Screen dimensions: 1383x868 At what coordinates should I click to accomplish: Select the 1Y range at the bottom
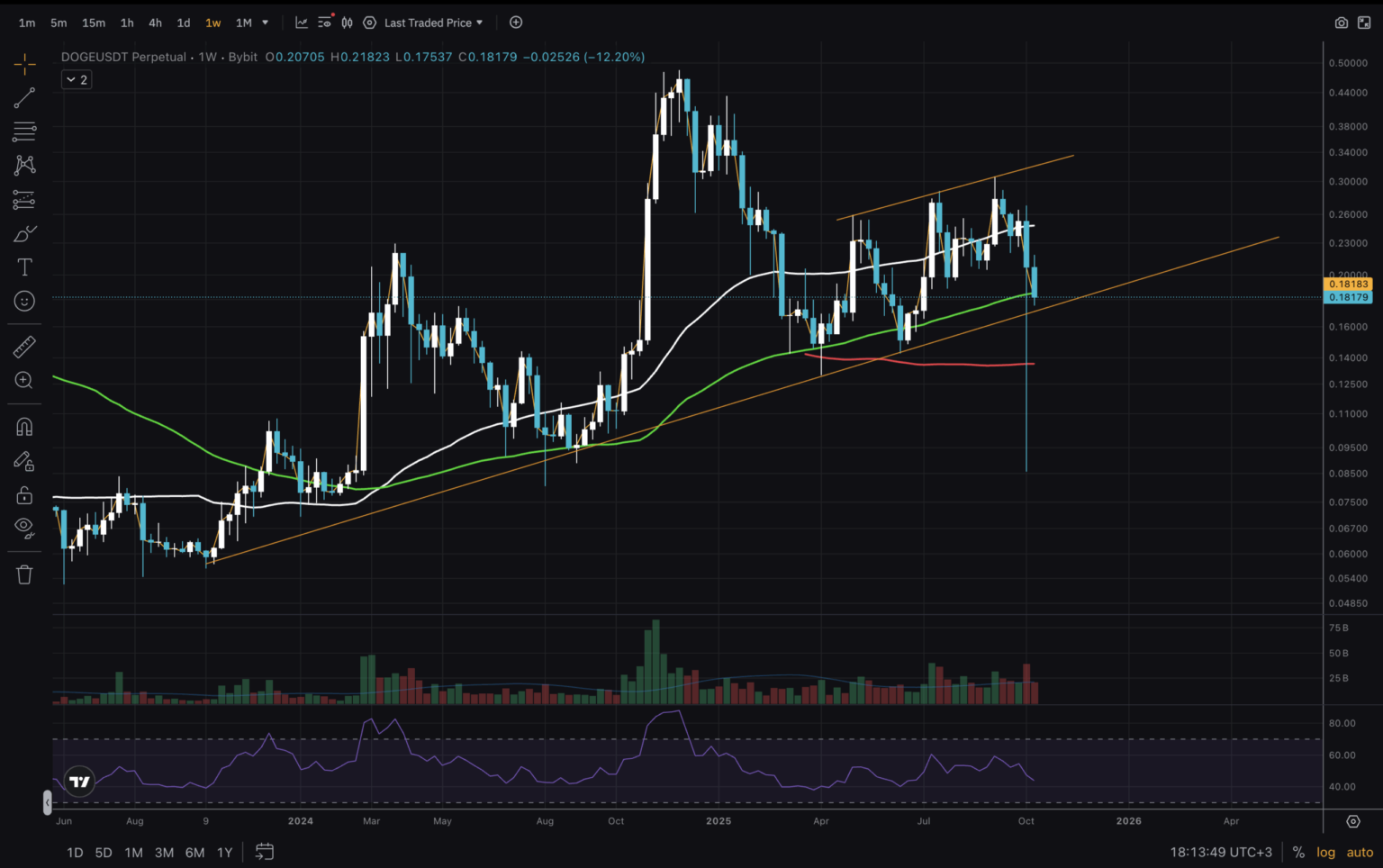point(224,852)
